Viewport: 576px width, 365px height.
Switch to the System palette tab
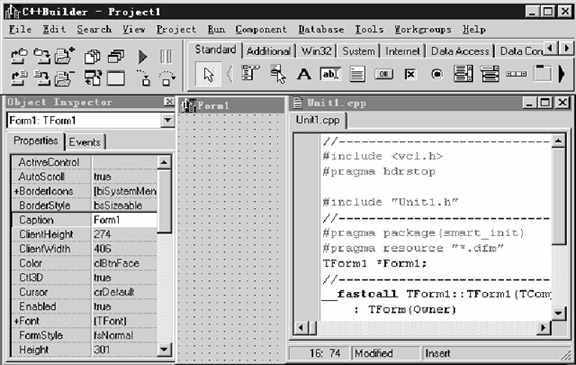click(x=359, y=51)
